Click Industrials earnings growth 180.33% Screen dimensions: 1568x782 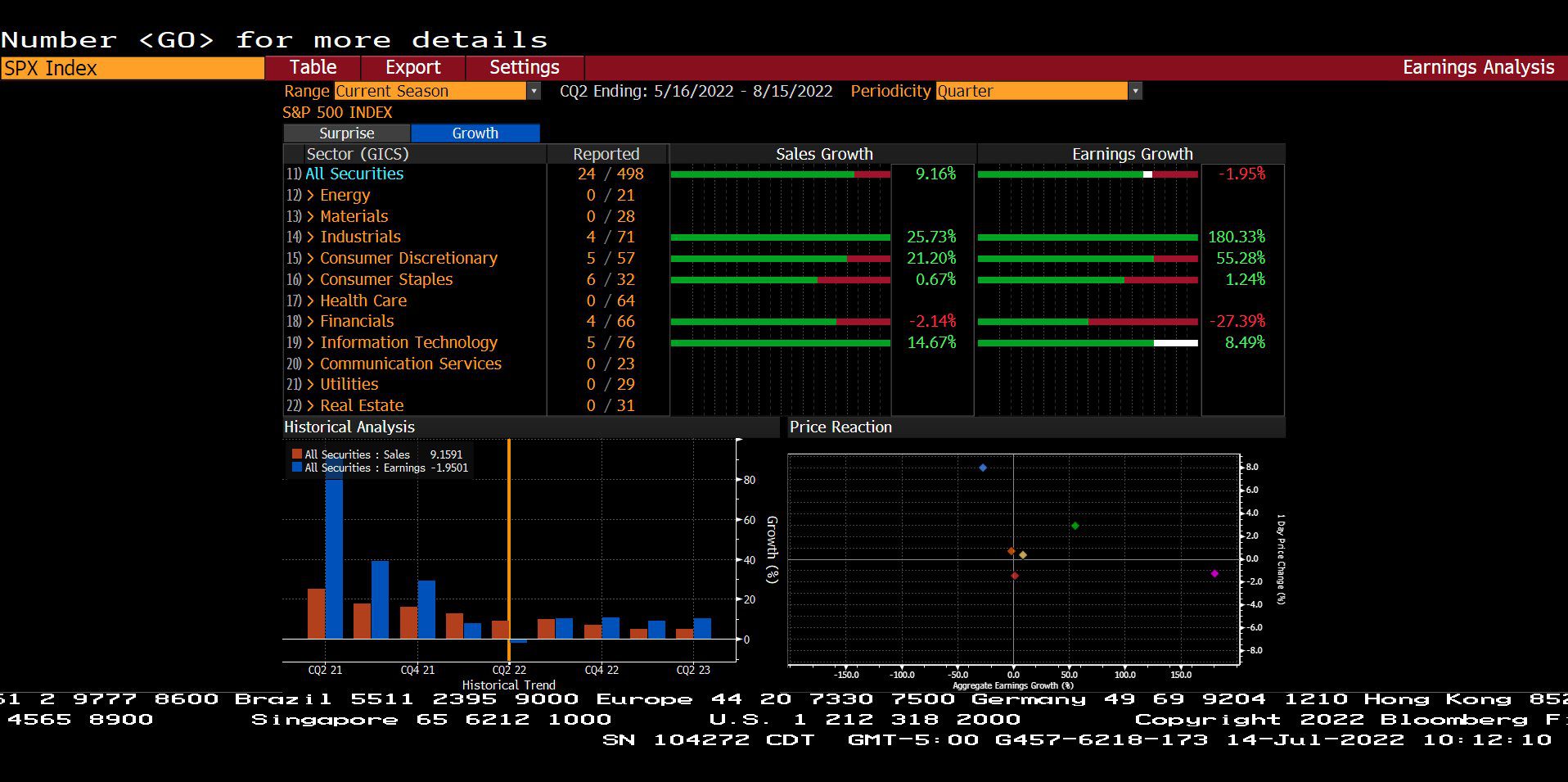click(1237, 237)
